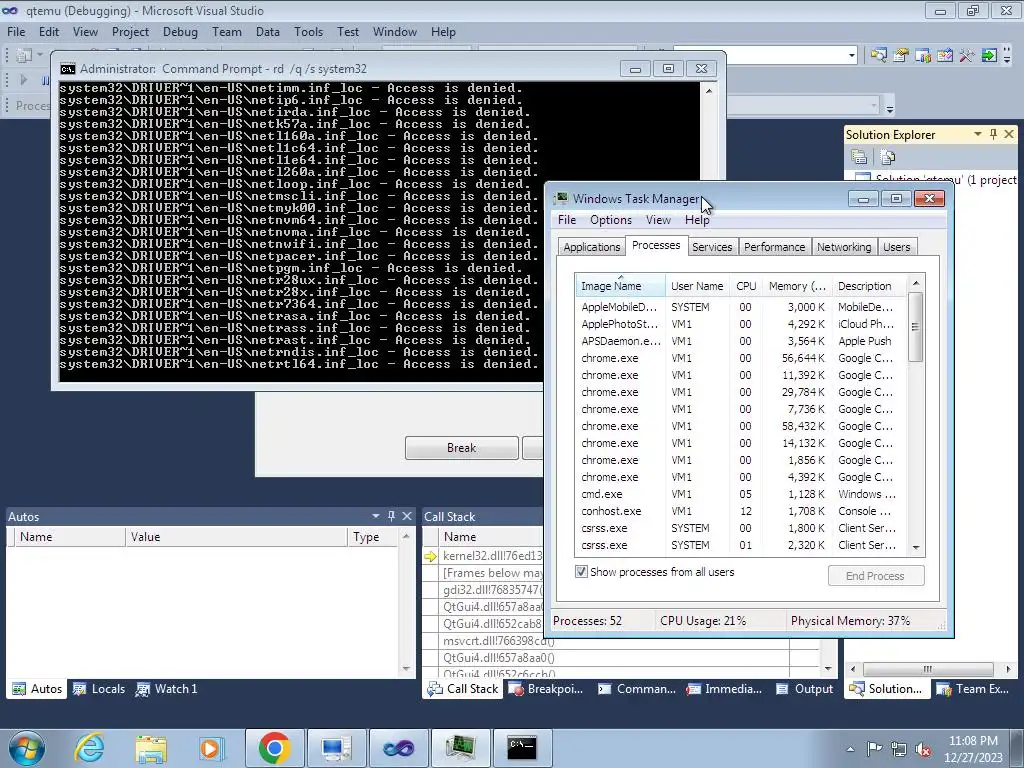
Task: Click the Break button in the dialog
Action: (x=462, y=447)
